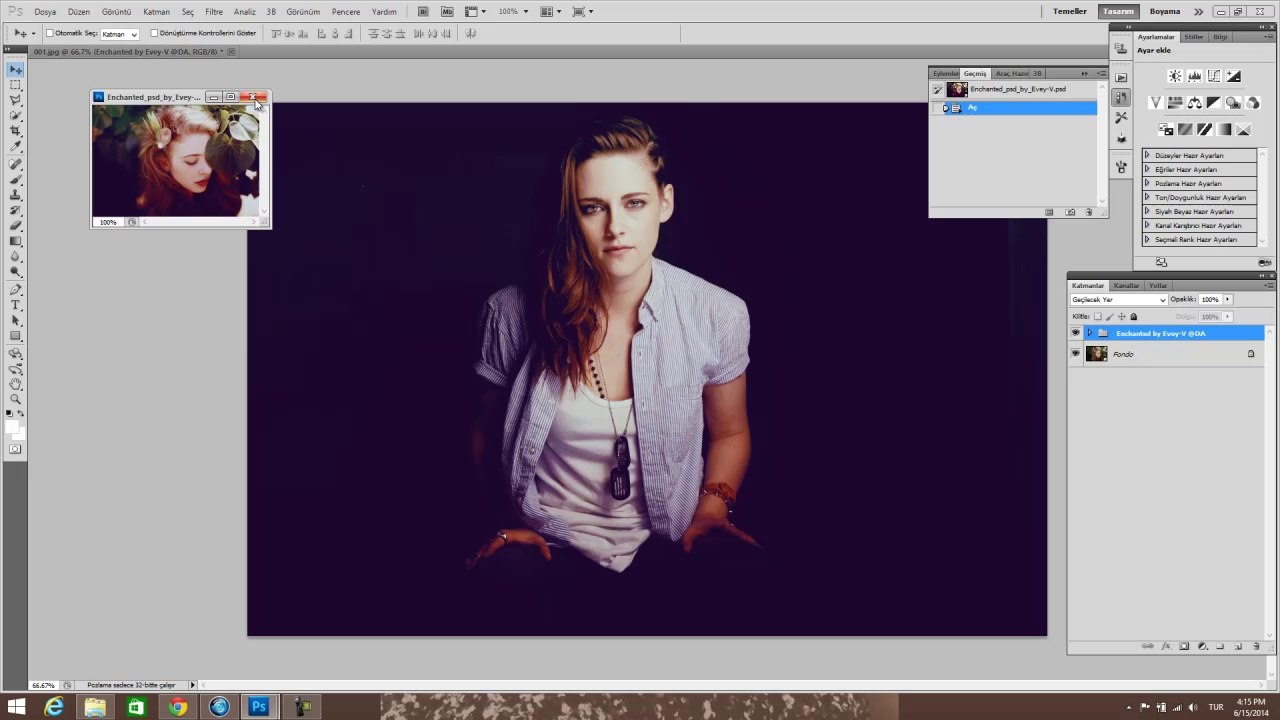Select the Tasarım workspace

pyautogui.click(x=1118, y=12)
